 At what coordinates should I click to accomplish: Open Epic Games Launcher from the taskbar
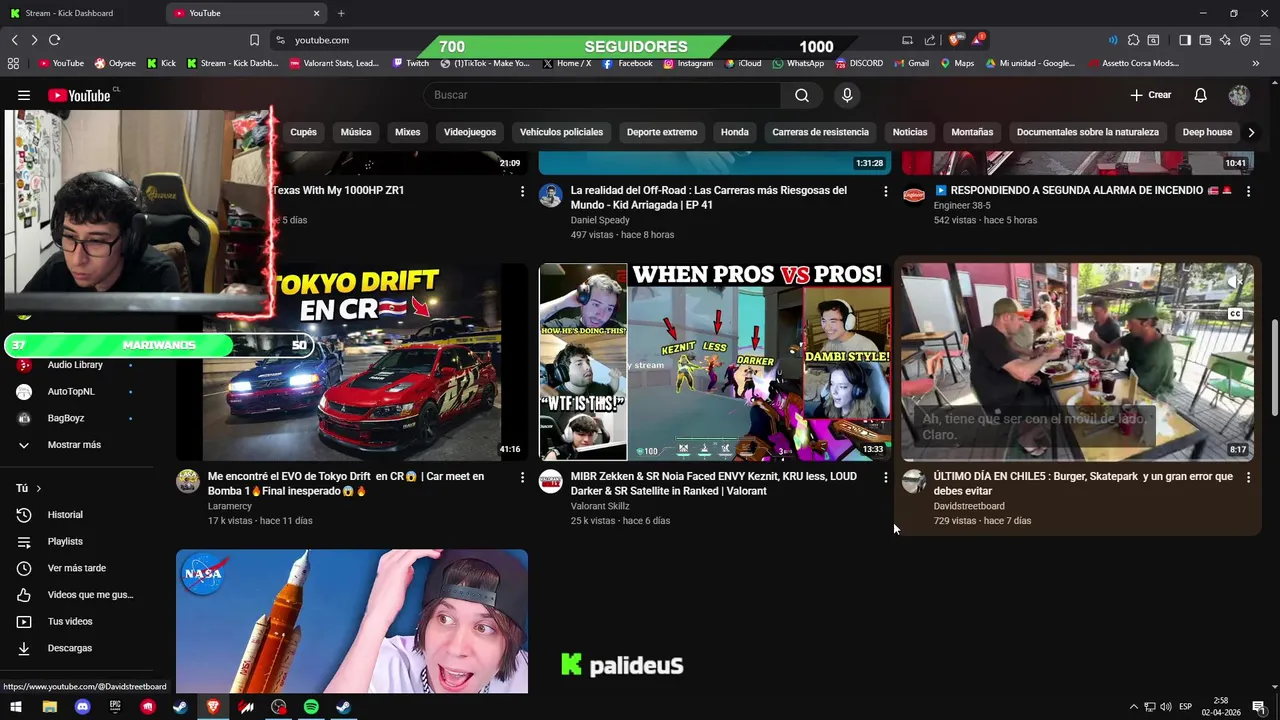[x=115, y=707]
